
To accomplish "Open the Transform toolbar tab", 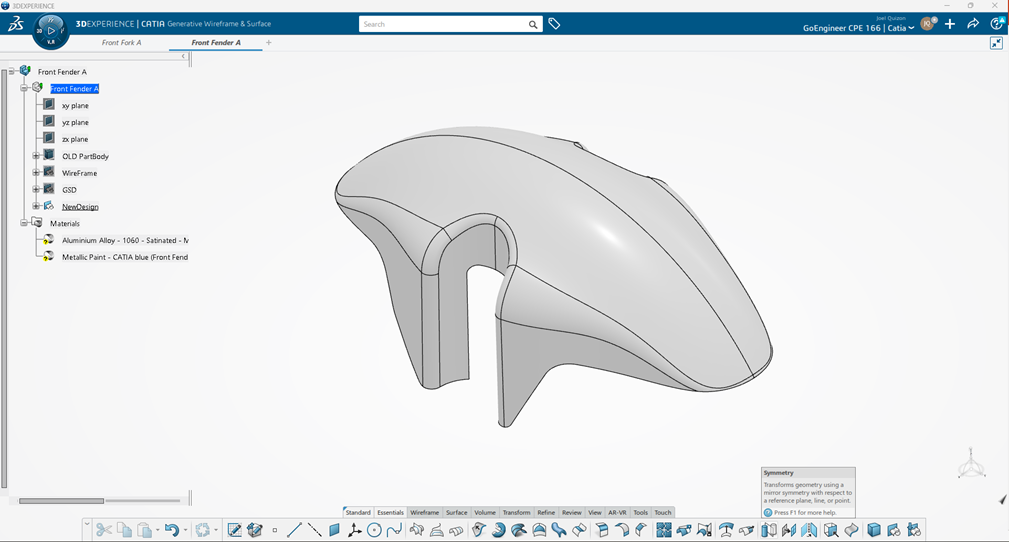I will pyautogui.click(x=516, y=512).
